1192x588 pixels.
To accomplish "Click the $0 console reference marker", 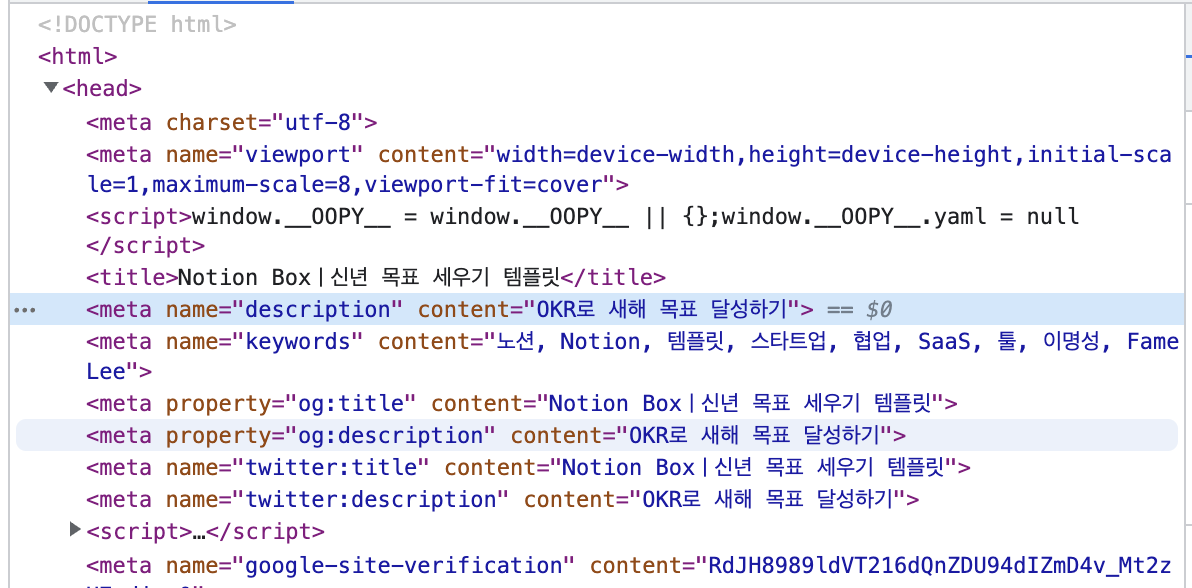I will pos(879,310).
